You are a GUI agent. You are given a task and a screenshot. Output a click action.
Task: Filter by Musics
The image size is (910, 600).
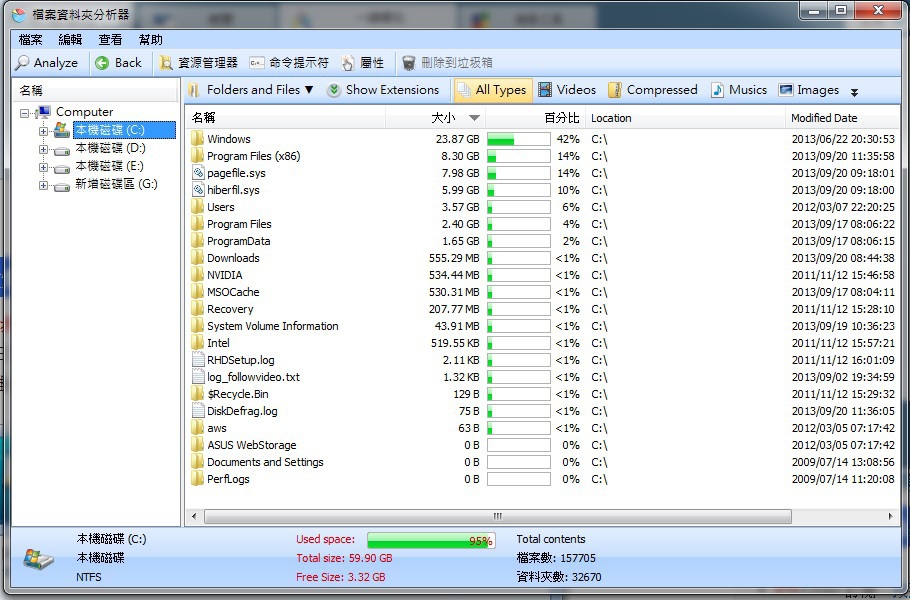pos(739,90)
